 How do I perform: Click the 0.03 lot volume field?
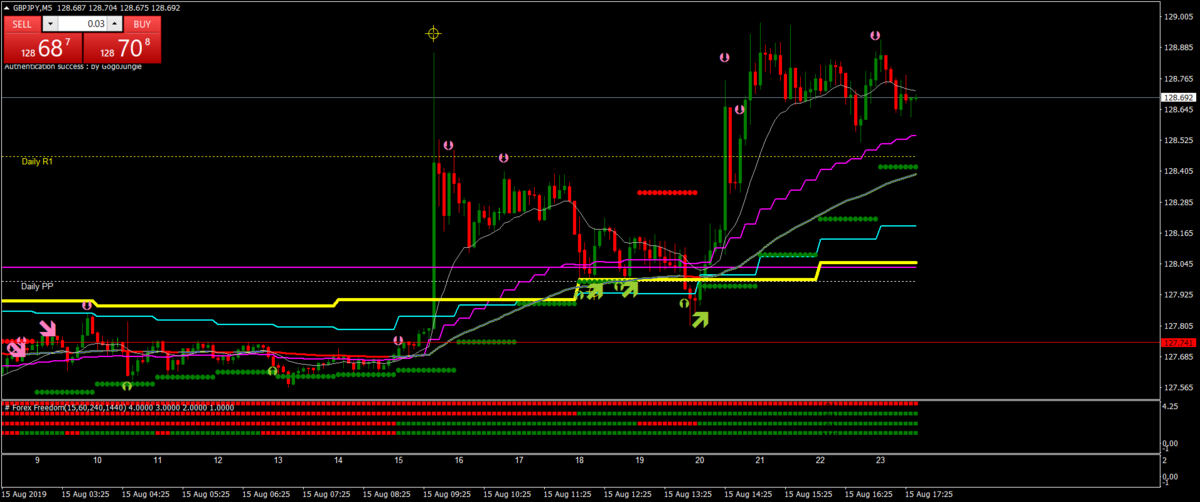[x=84, y=23]
